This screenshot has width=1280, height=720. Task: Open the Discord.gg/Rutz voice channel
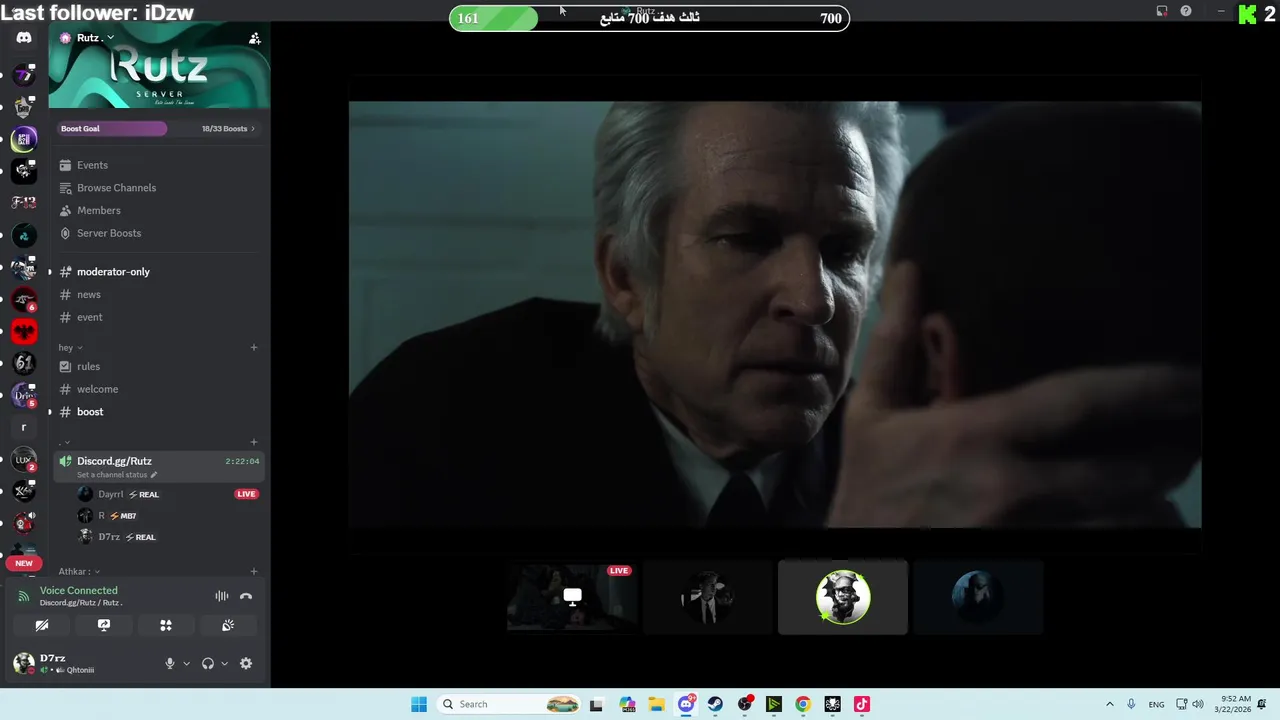coord(160,466)
